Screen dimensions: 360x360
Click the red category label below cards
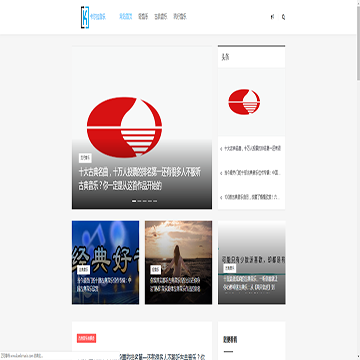[x=86, y=338]
